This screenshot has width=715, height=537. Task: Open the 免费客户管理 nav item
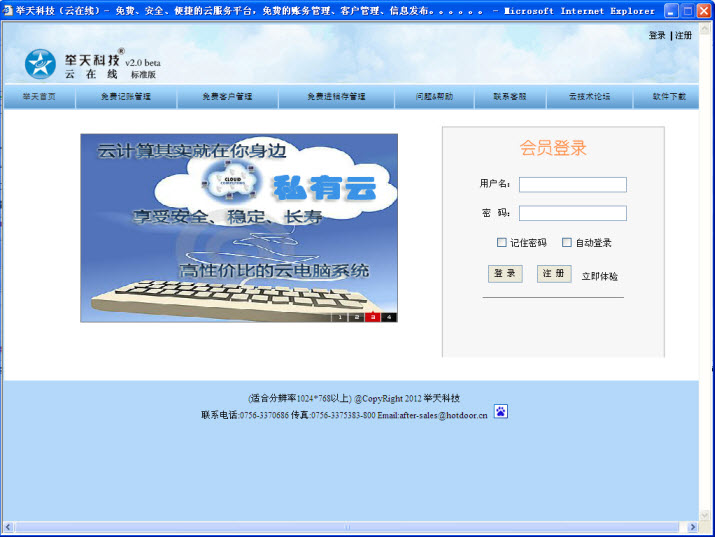(227, 97)
